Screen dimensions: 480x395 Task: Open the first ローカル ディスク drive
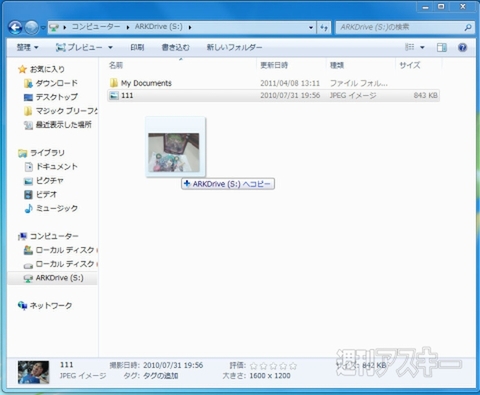point(65,250)
